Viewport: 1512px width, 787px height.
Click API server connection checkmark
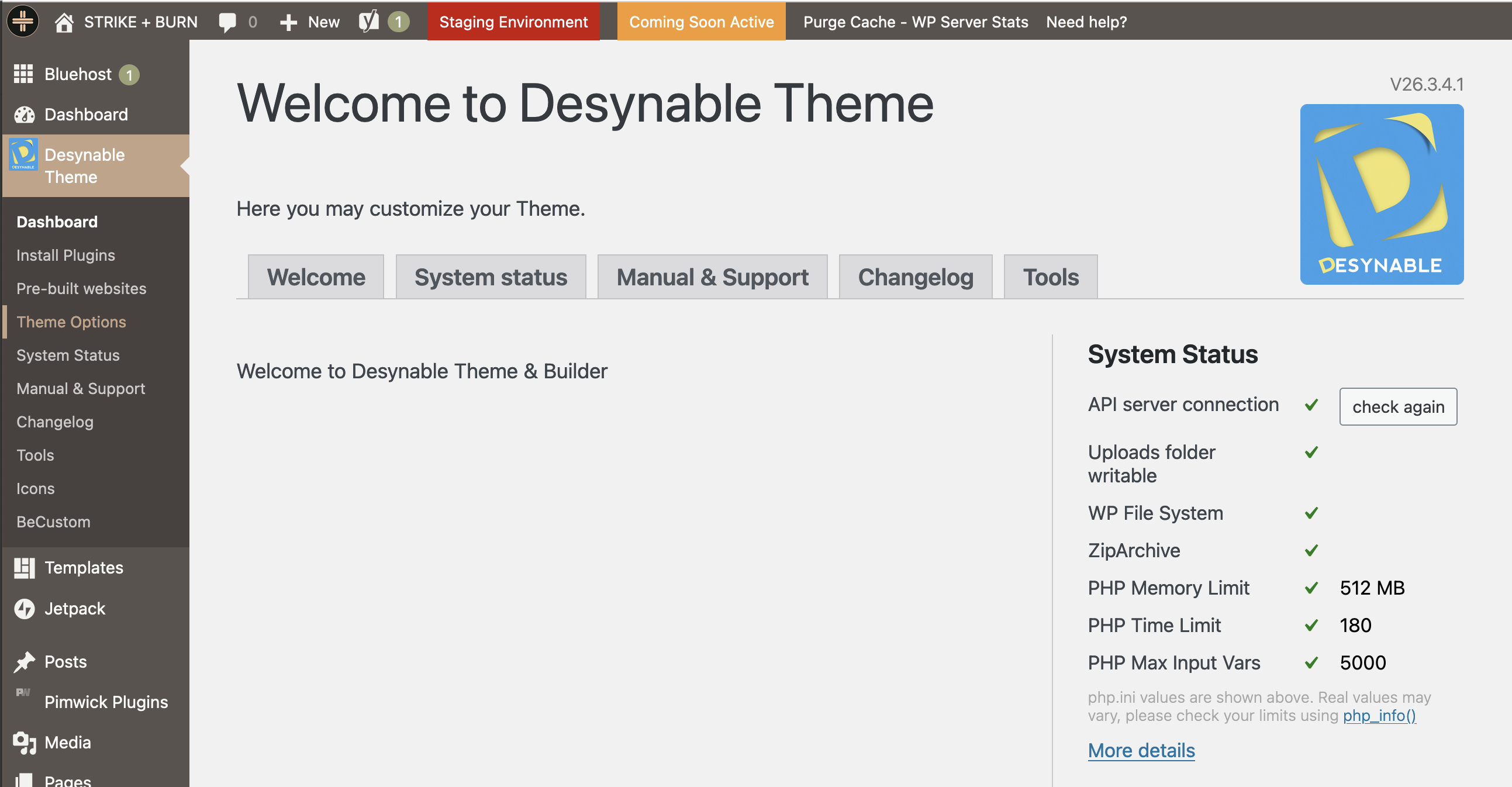pos(1312,405)
